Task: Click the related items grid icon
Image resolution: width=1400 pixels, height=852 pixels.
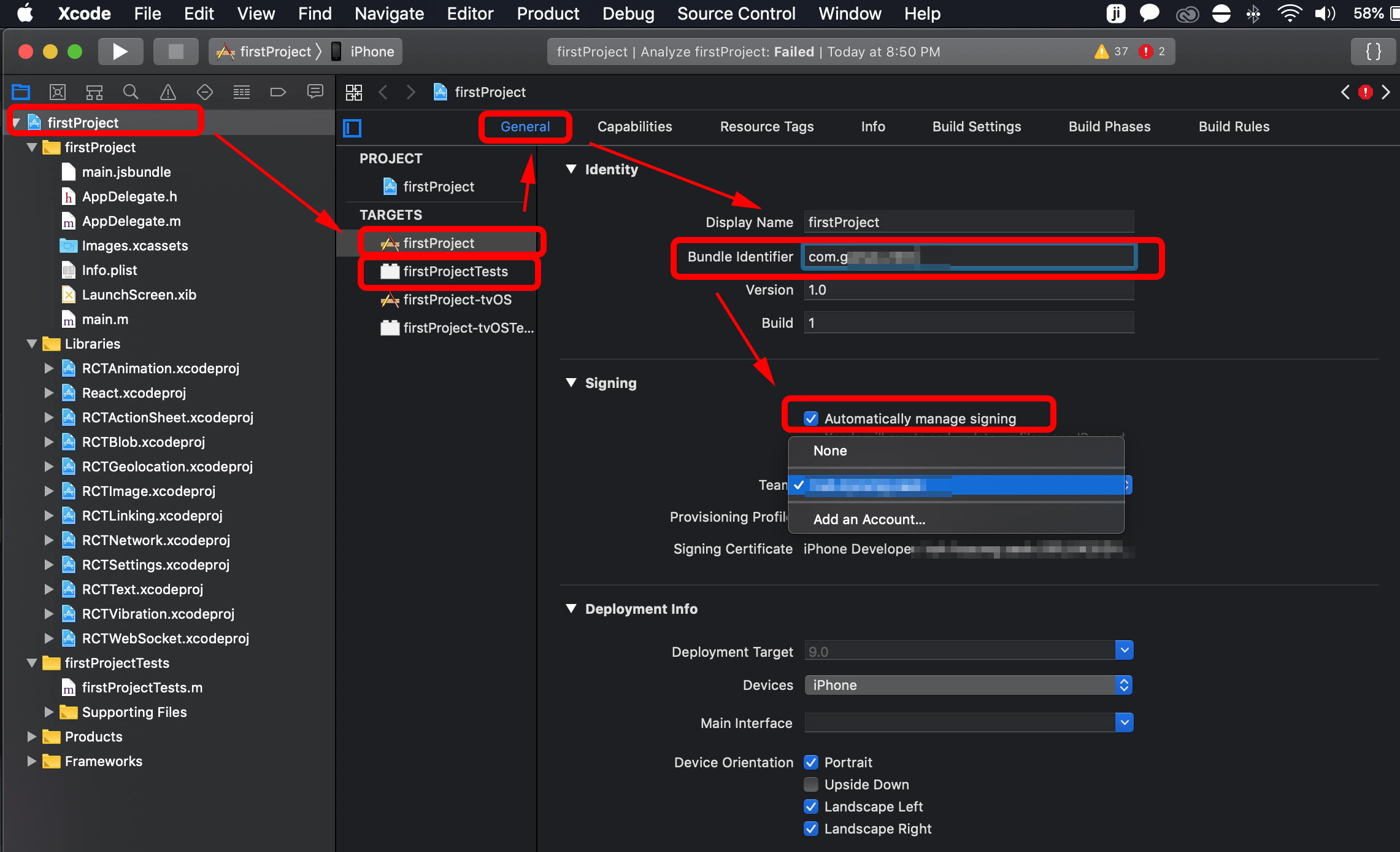Action: click(x=354, y=92)
